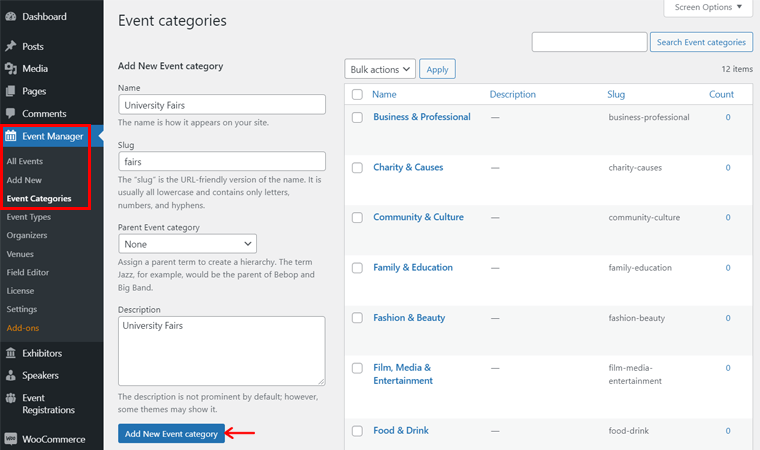Tick the Charity & Causes checkbox
Image resolution: width=760 pixels, height=450 pixels.
(357, 168)
